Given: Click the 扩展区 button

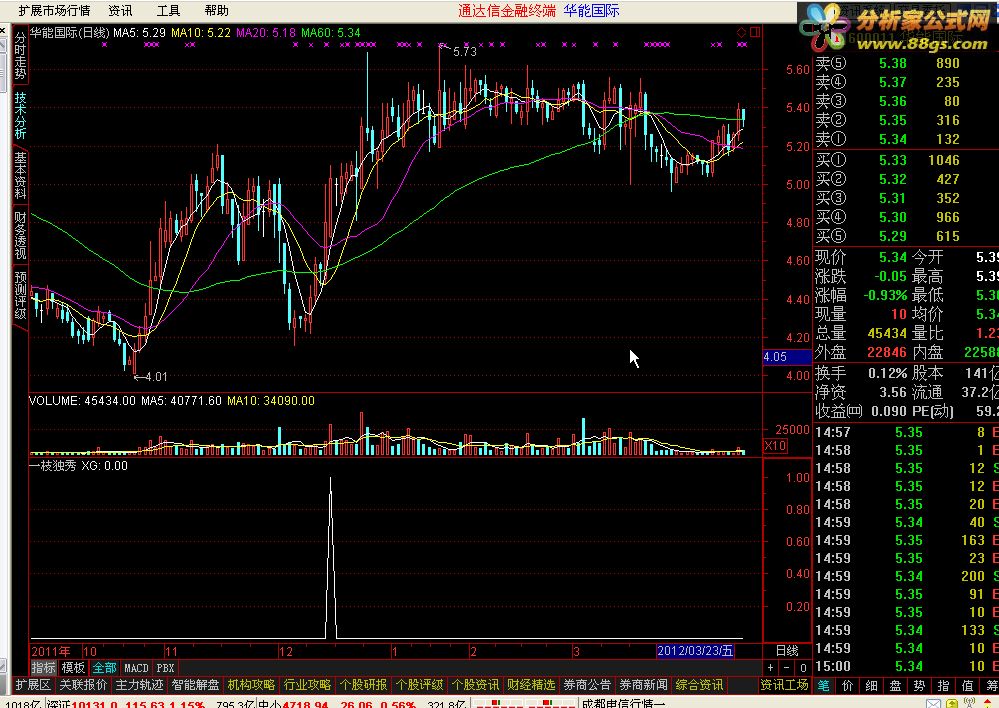Looking at the screenshot, I should 33,685.
